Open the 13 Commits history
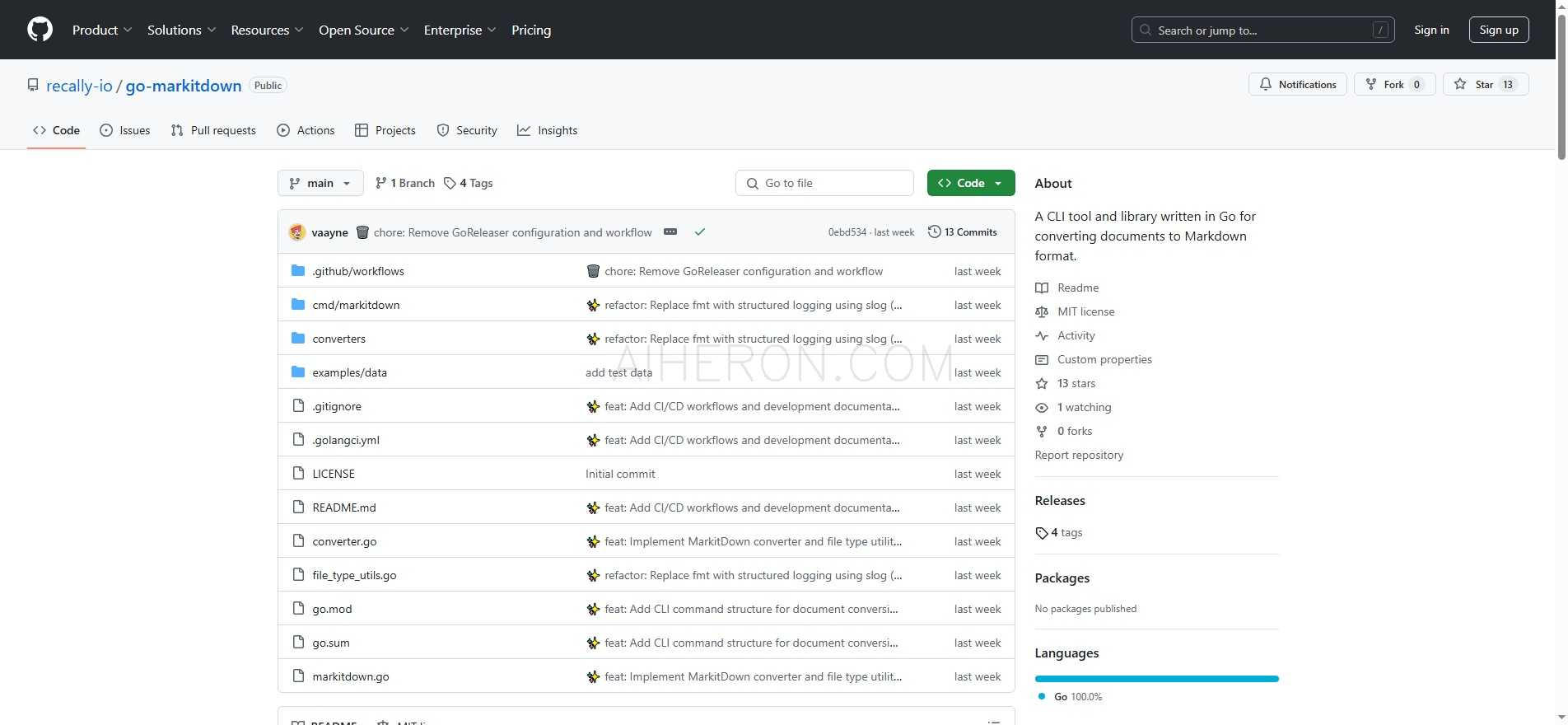The width and height of the screenshot is (1568, 725). pos(962,232)
